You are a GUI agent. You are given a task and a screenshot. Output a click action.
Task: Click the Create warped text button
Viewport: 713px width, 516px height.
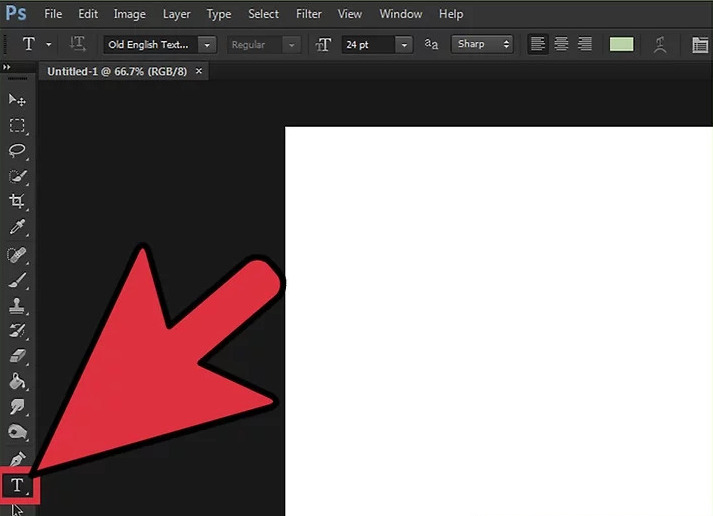660,45
